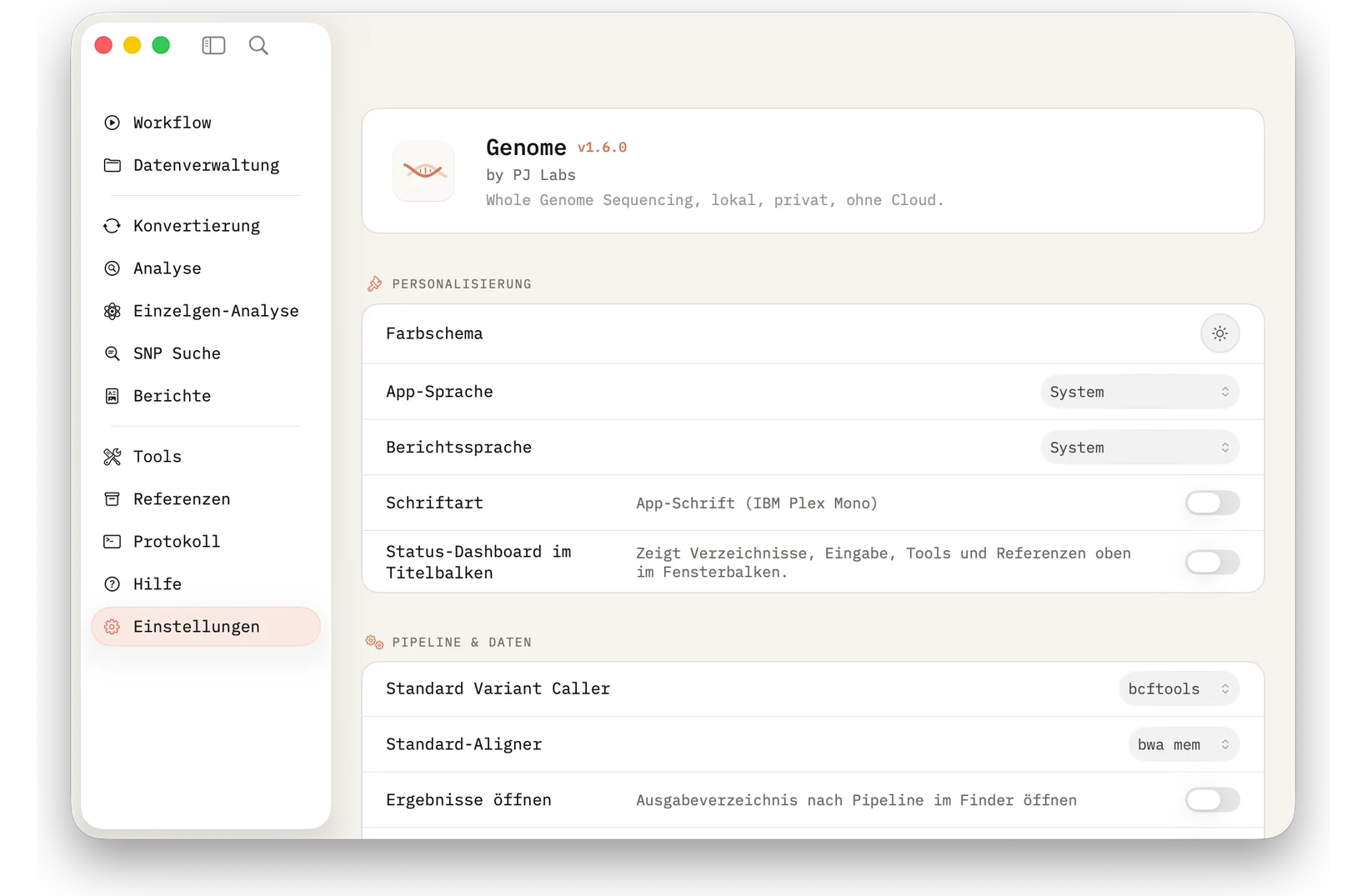Click the "Zeigt Verzeichnisse, Eingabe" description
Screen dimensions: 1367x896
coord(884,563)
